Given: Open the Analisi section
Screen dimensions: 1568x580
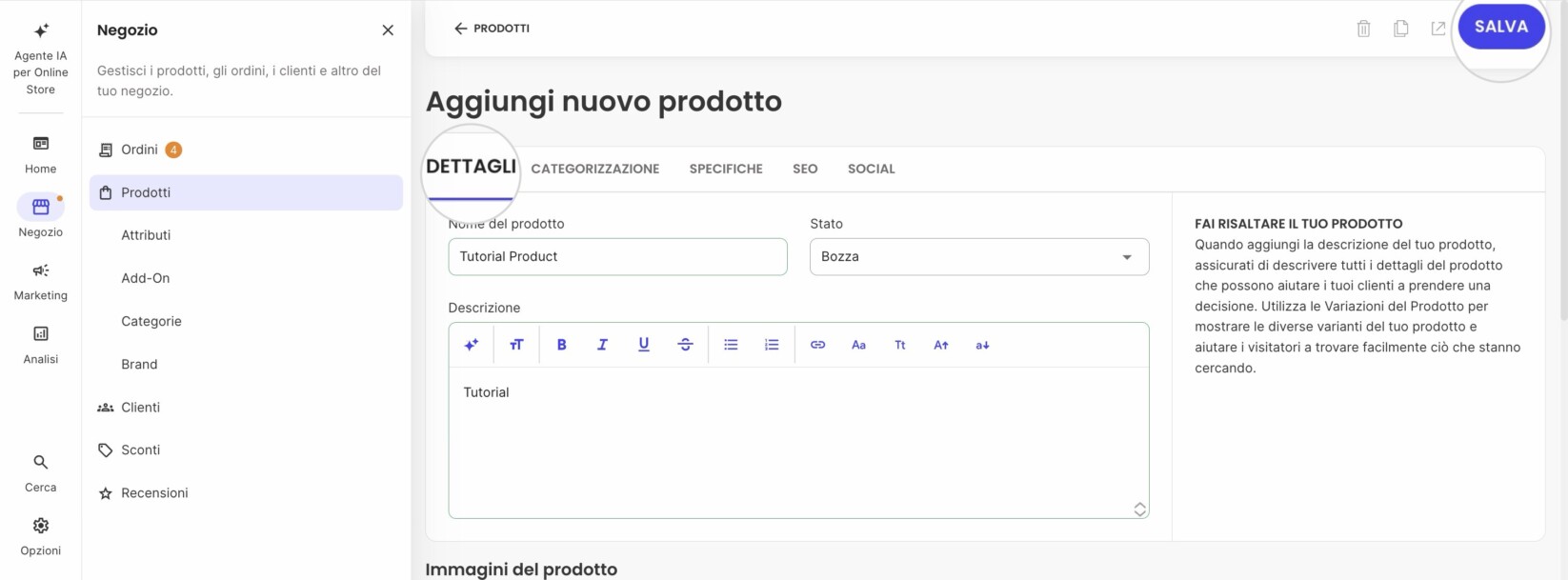Looking at the screenshot, I should [40, 345].
